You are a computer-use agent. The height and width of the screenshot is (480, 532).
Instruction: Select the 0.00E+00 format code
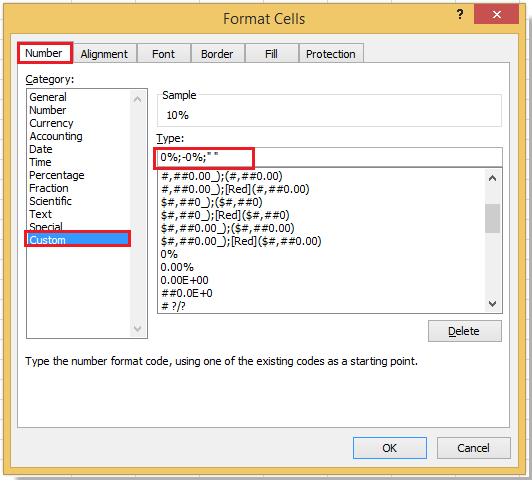tap(184, 280)
